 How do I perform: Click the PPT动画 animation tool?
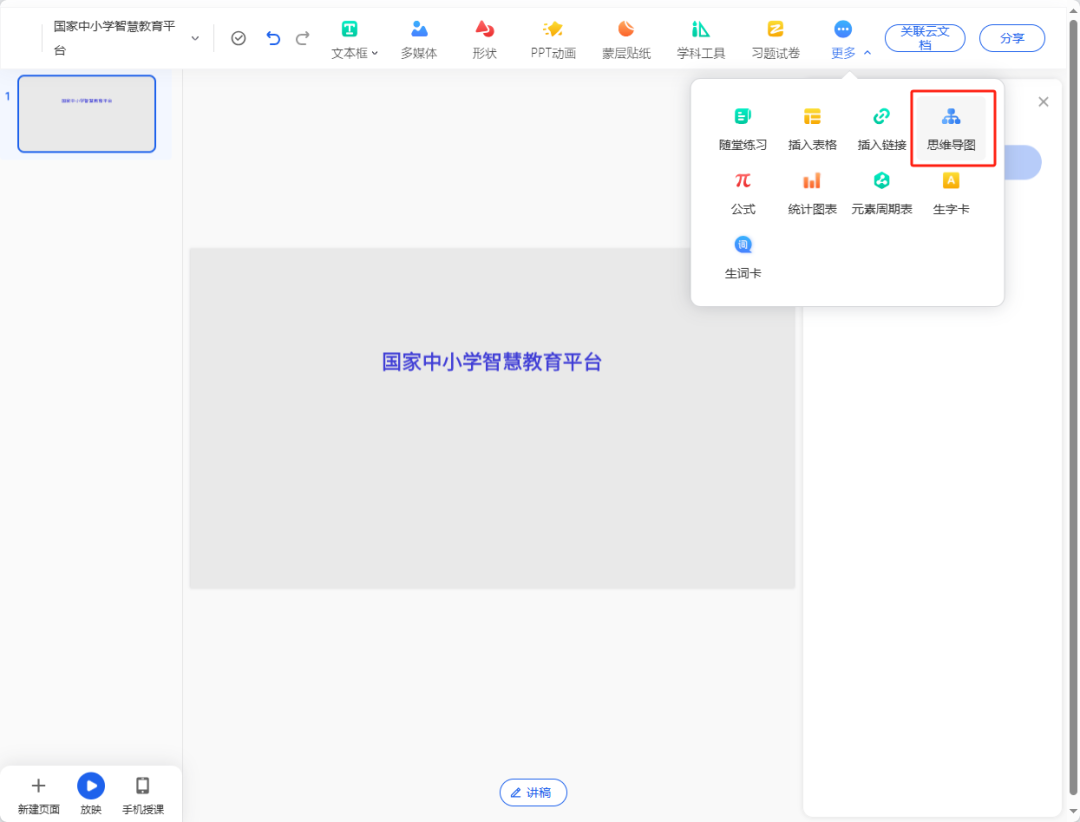tap(551, 38)
